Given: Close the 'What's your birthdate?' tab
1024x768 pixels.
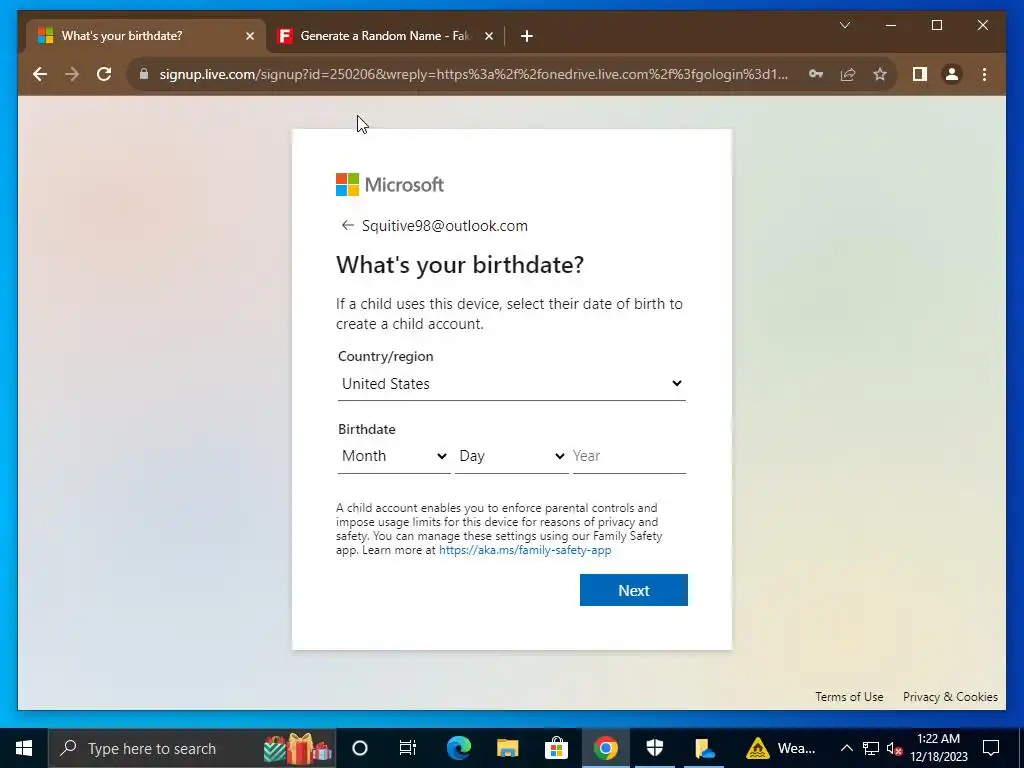Looking at the screenshot, I should 249,36.
